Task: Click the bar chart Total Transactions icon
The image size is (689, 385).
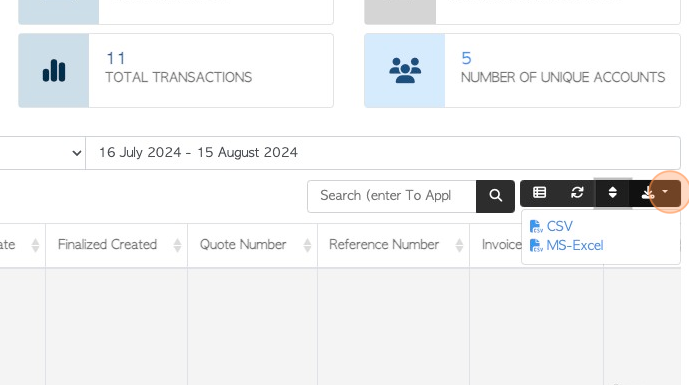Action: pos(54,70)
